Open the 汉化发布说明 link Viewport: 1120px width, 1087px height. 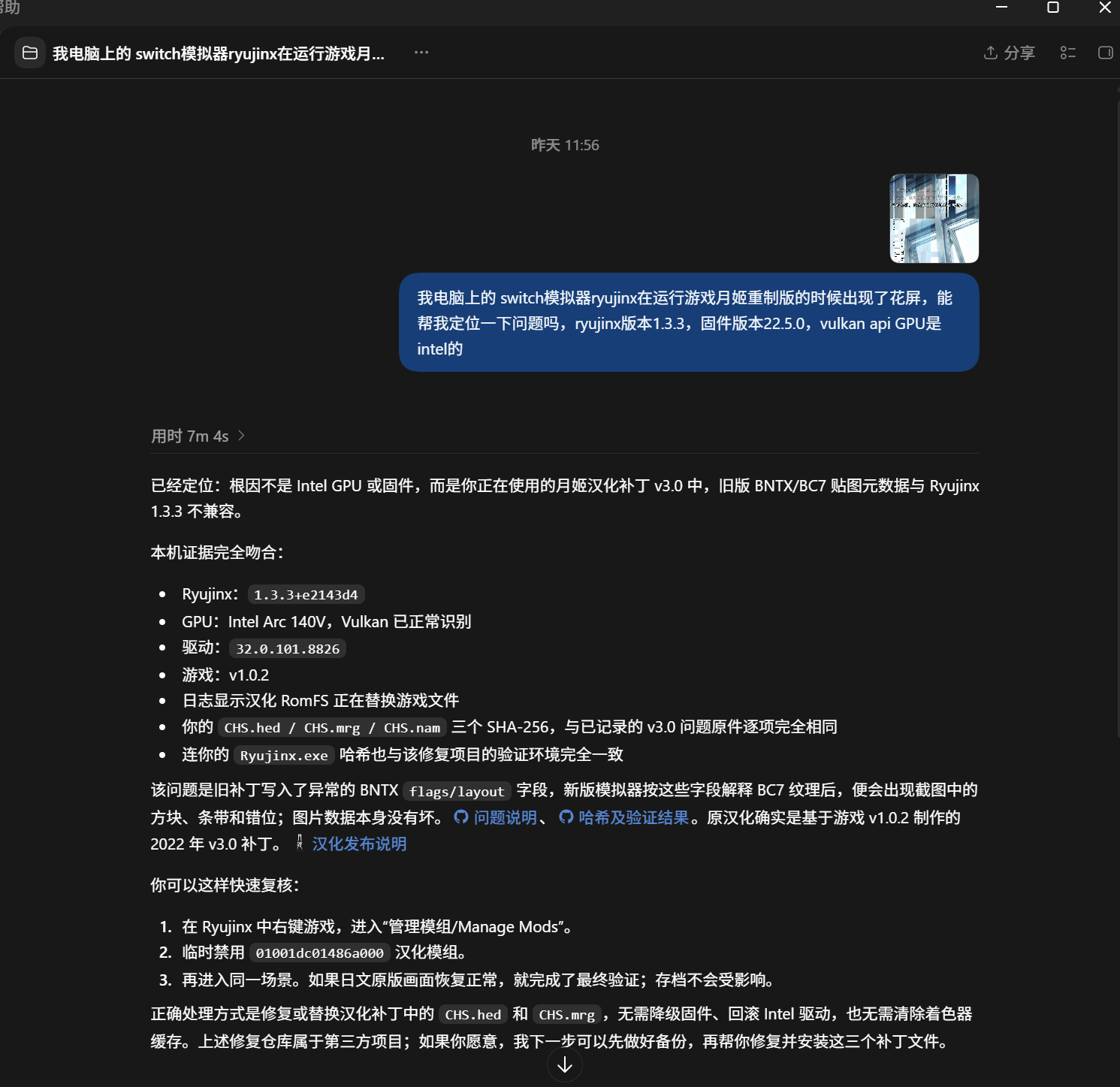359,844
